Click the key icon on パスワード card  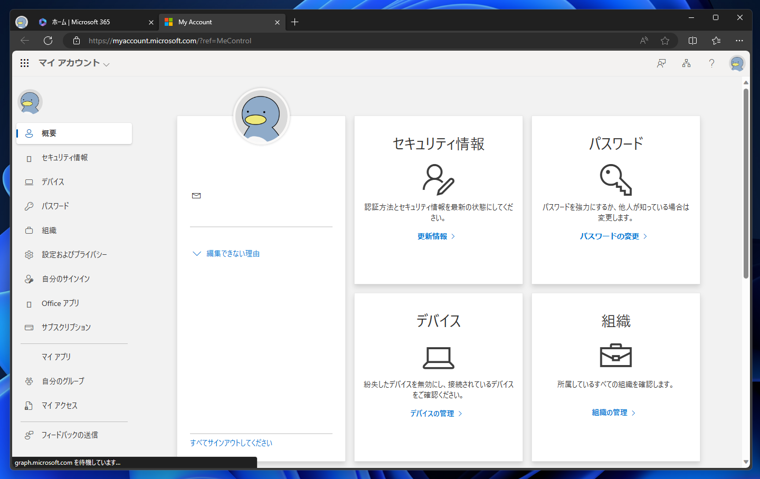[616, 179]
